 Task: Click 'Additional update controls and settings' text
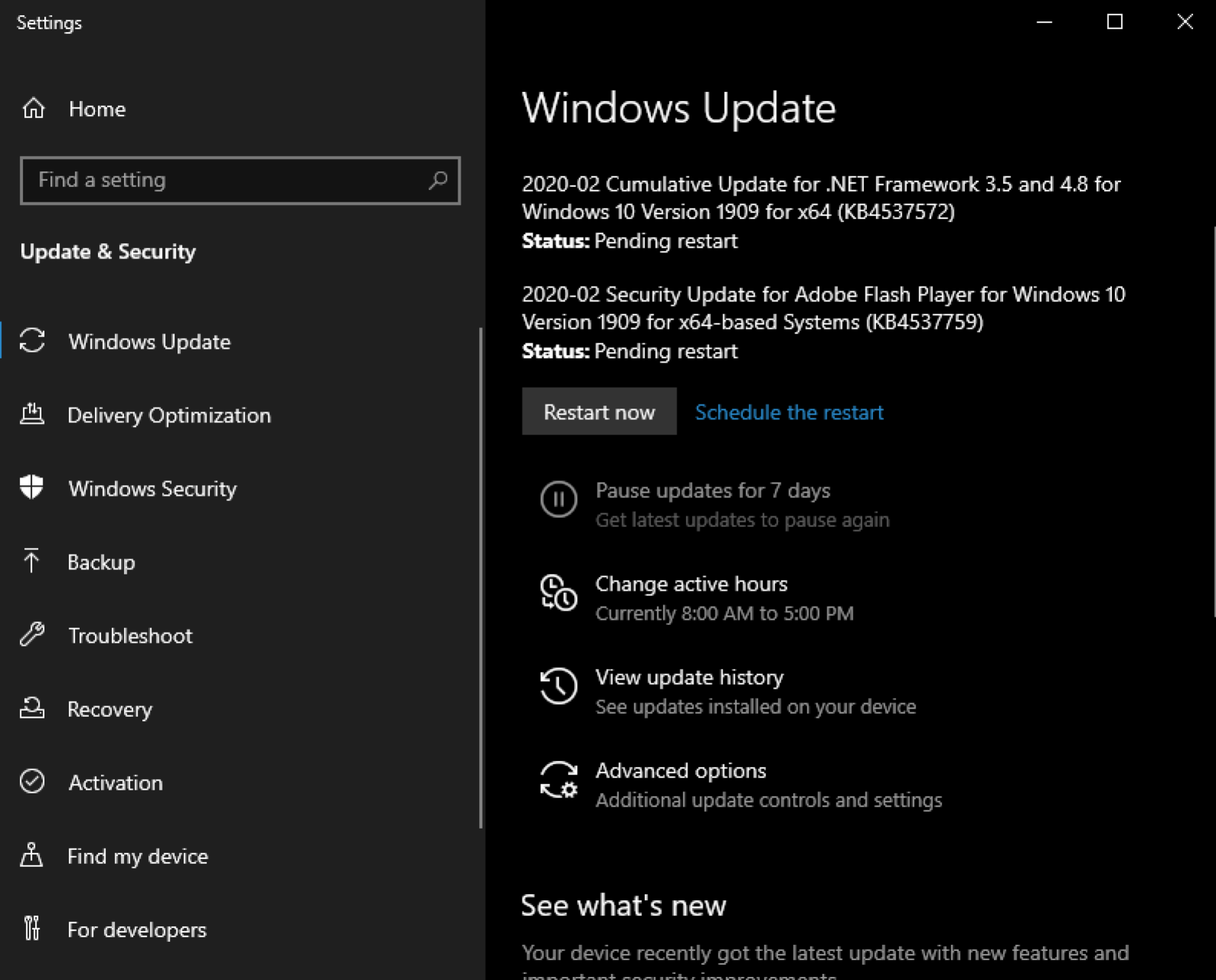[769, 800]
